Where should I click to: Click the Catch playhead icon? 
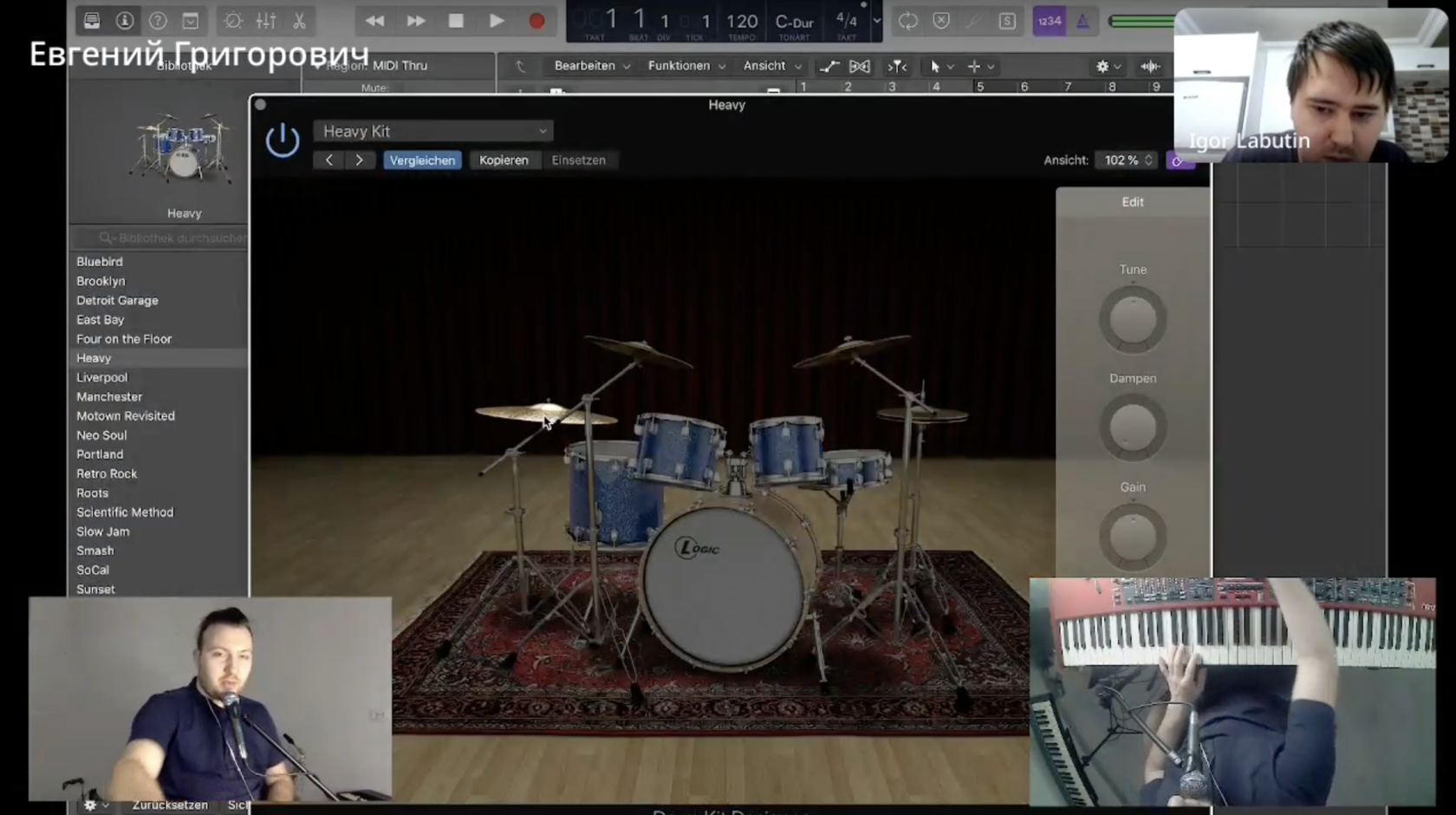(x=897, y=66)
